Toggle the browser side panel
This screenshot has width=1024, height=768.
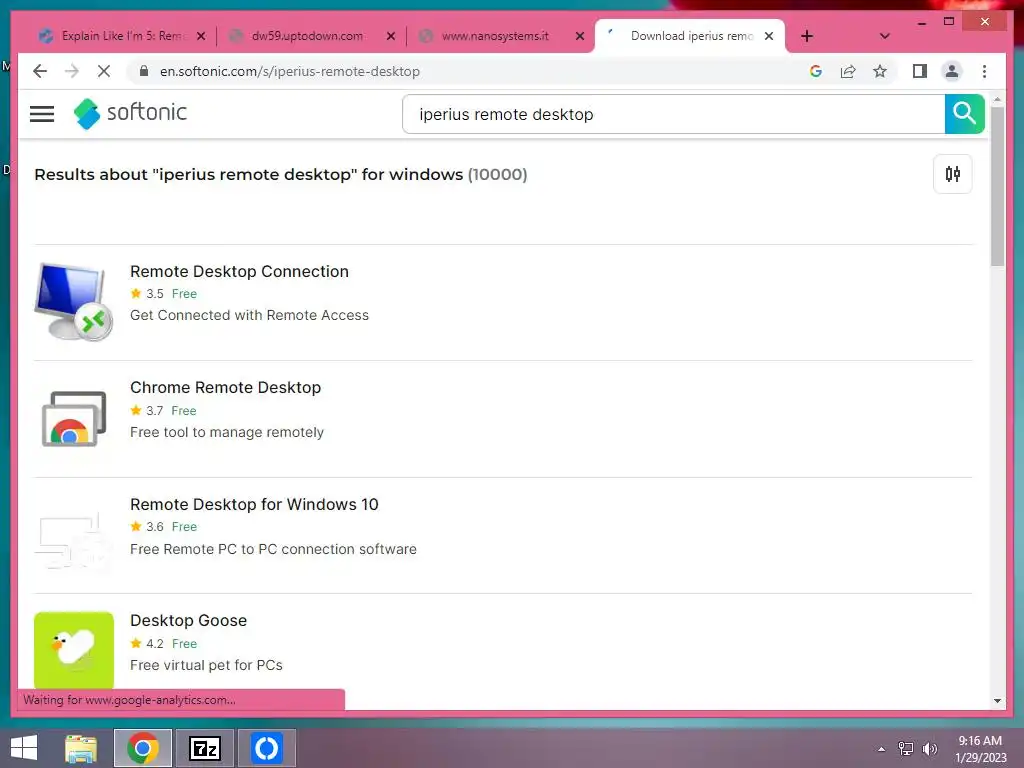point(920,71)
